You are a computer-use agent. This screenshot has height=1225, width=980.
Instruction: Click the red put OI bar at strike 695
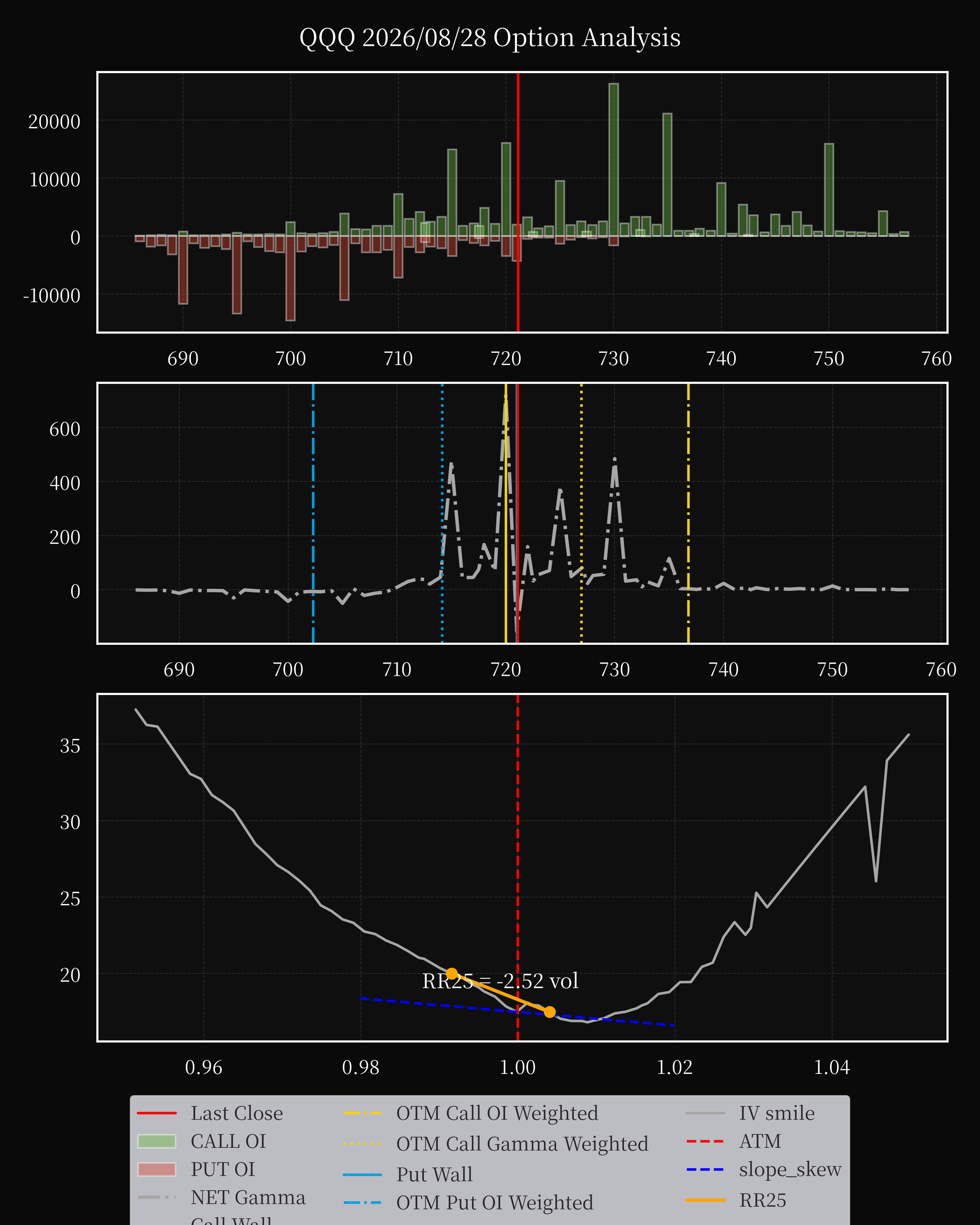coord(237,274)
